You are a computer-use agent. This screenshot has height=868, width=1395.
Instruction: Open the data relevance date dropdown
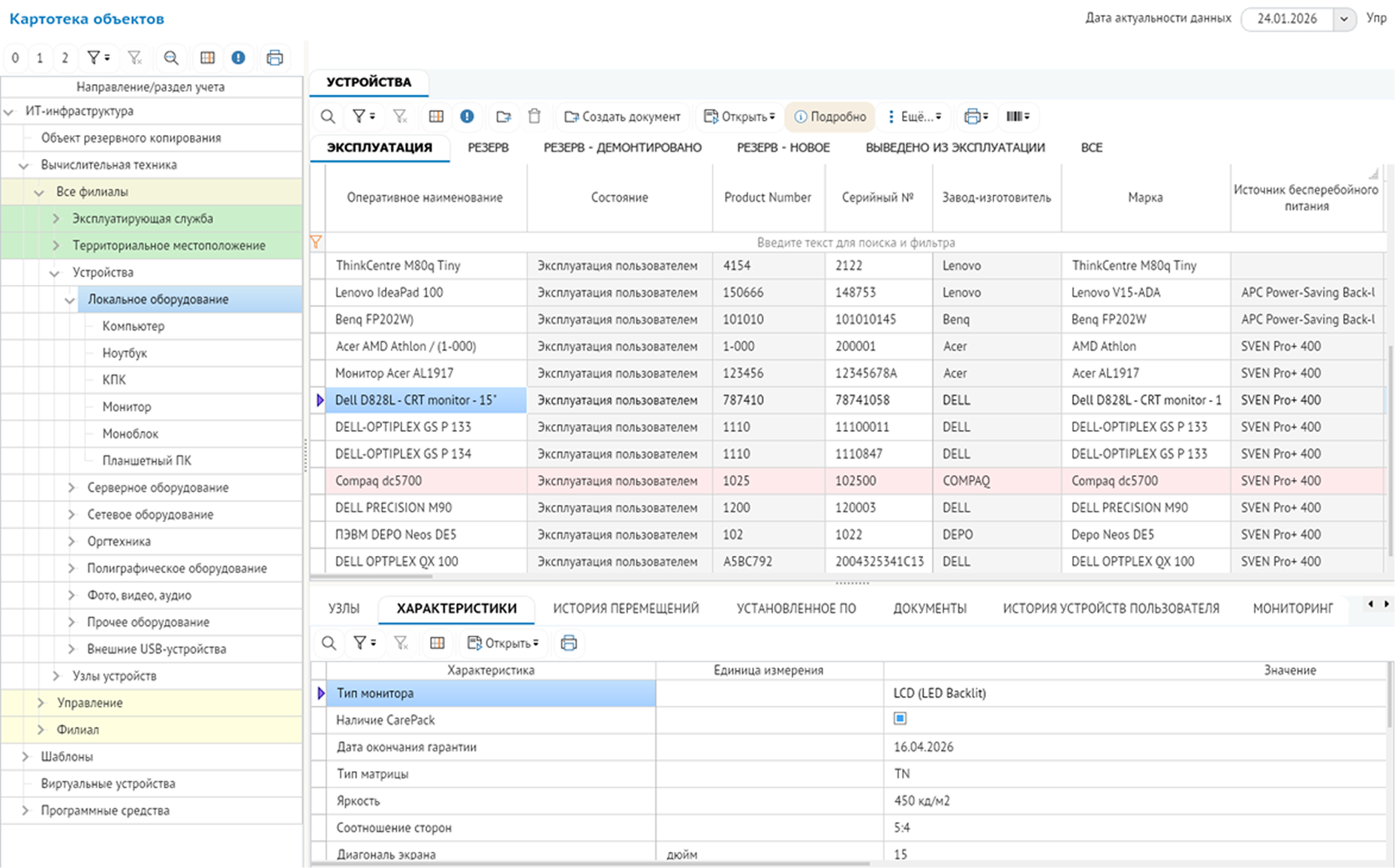point(1344,19)
